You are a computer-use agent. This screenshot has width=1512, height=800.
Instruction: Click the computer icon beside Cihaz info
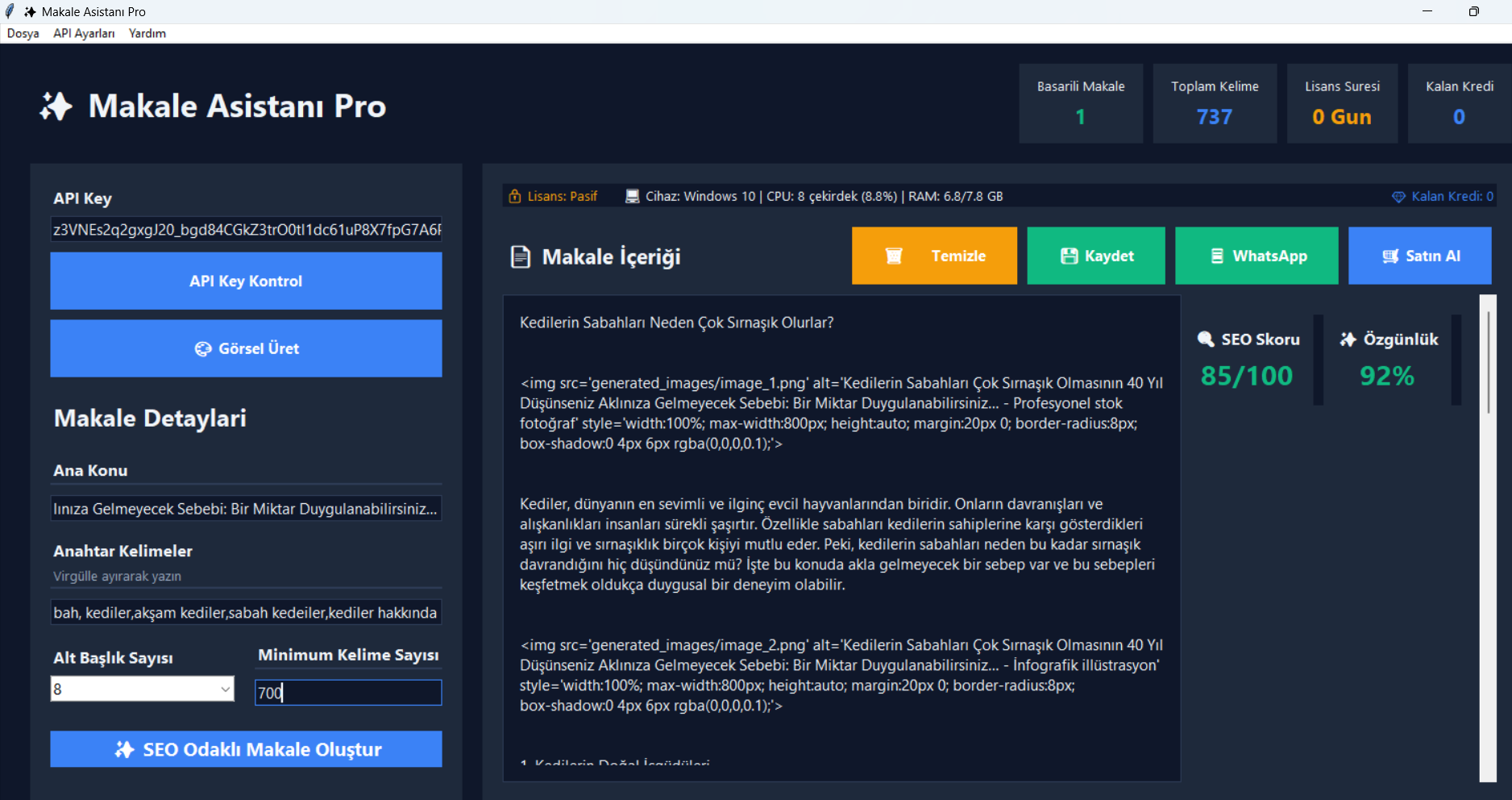pyautogui.click(x=633, y=196)
